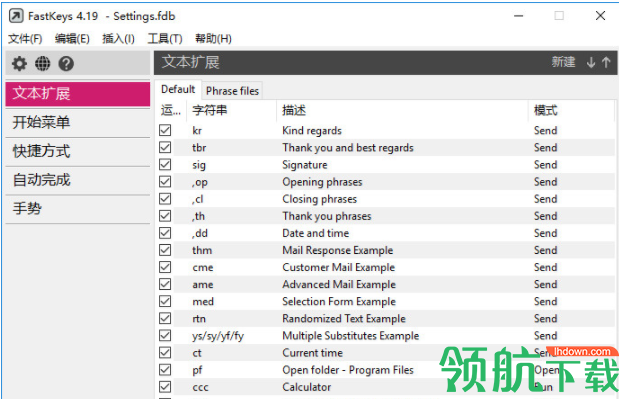Select the 'Selection Form Example' row
This screenshot has height=399, width=619.
(x=386, y=302)
